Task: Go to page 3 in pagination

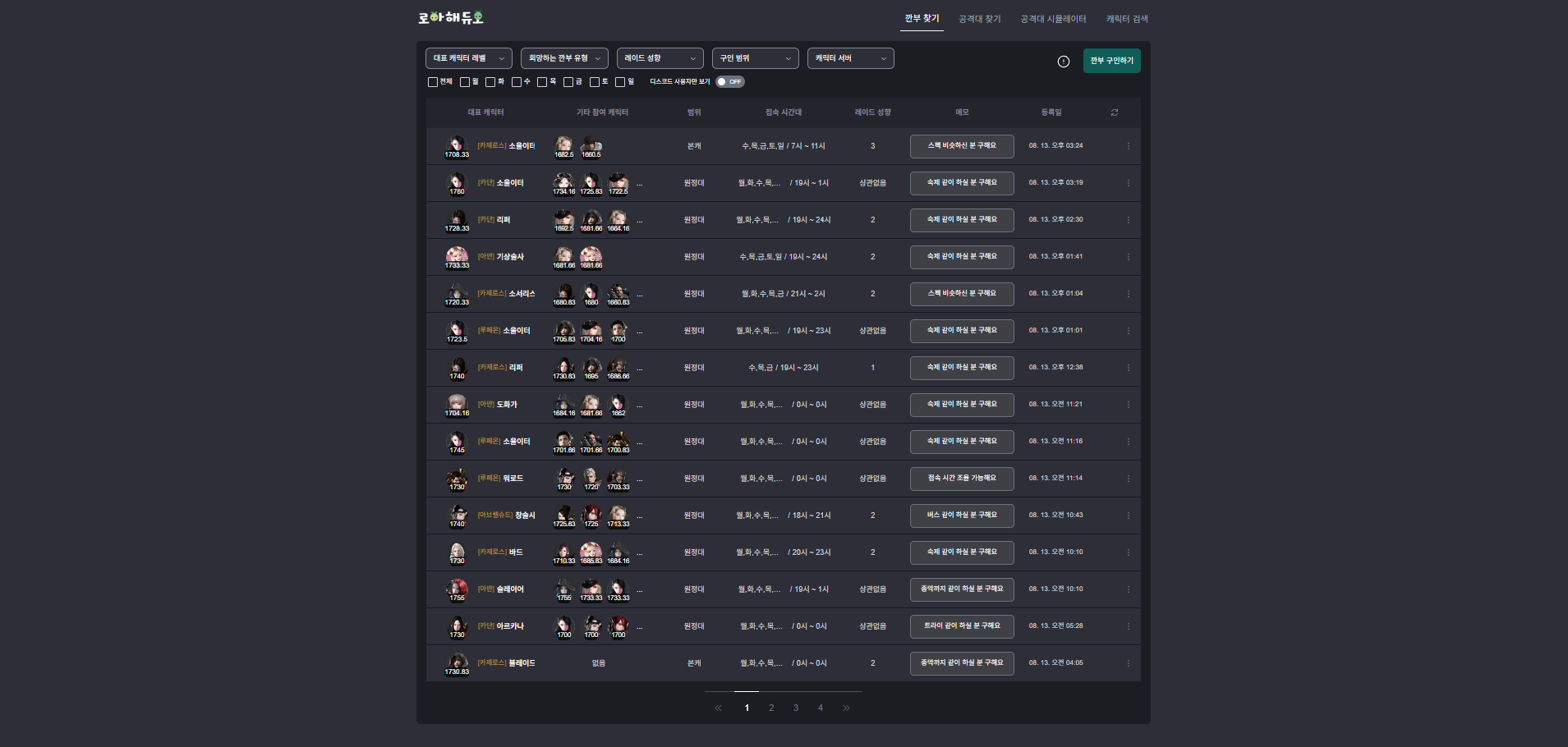Action: [796, 708]
